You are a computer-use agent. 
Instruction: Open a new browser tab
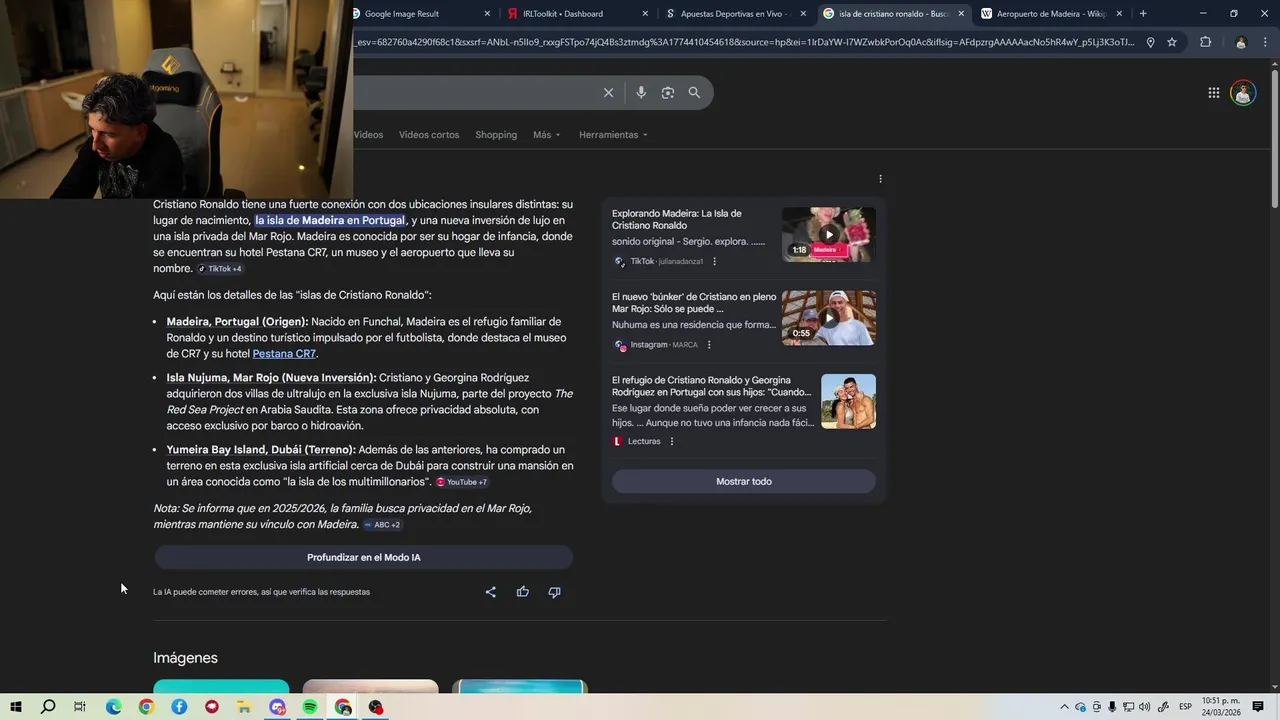[x=1143, y=13]
